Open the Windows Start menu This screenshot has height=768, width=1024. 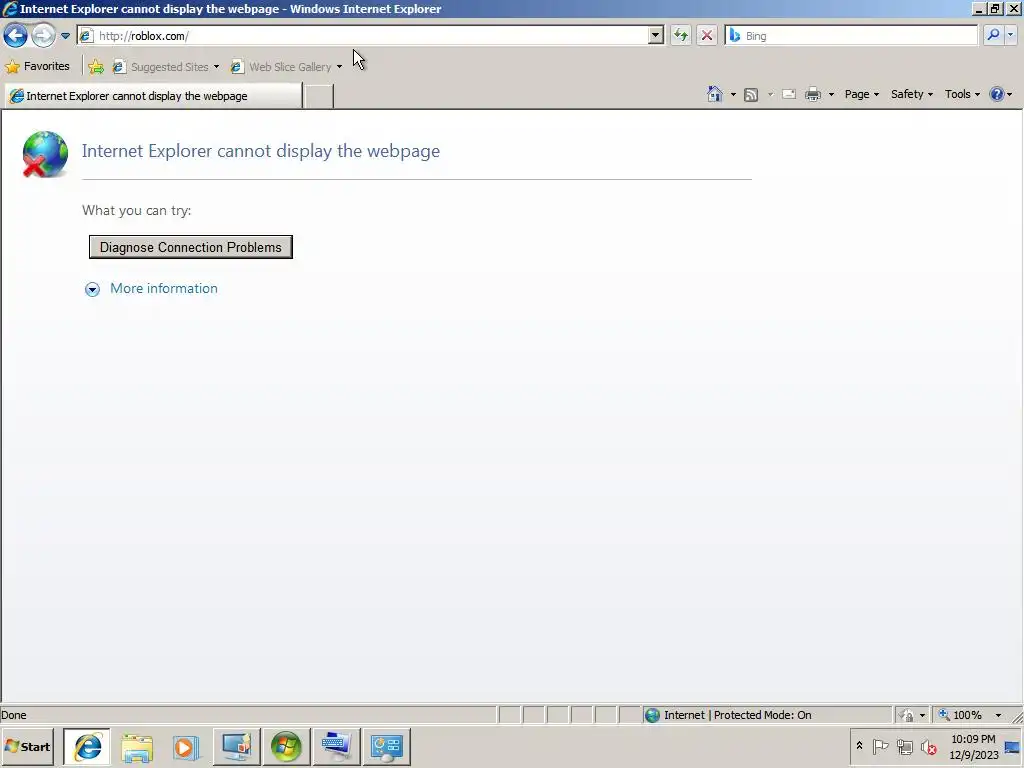click(x=27, y=746)
